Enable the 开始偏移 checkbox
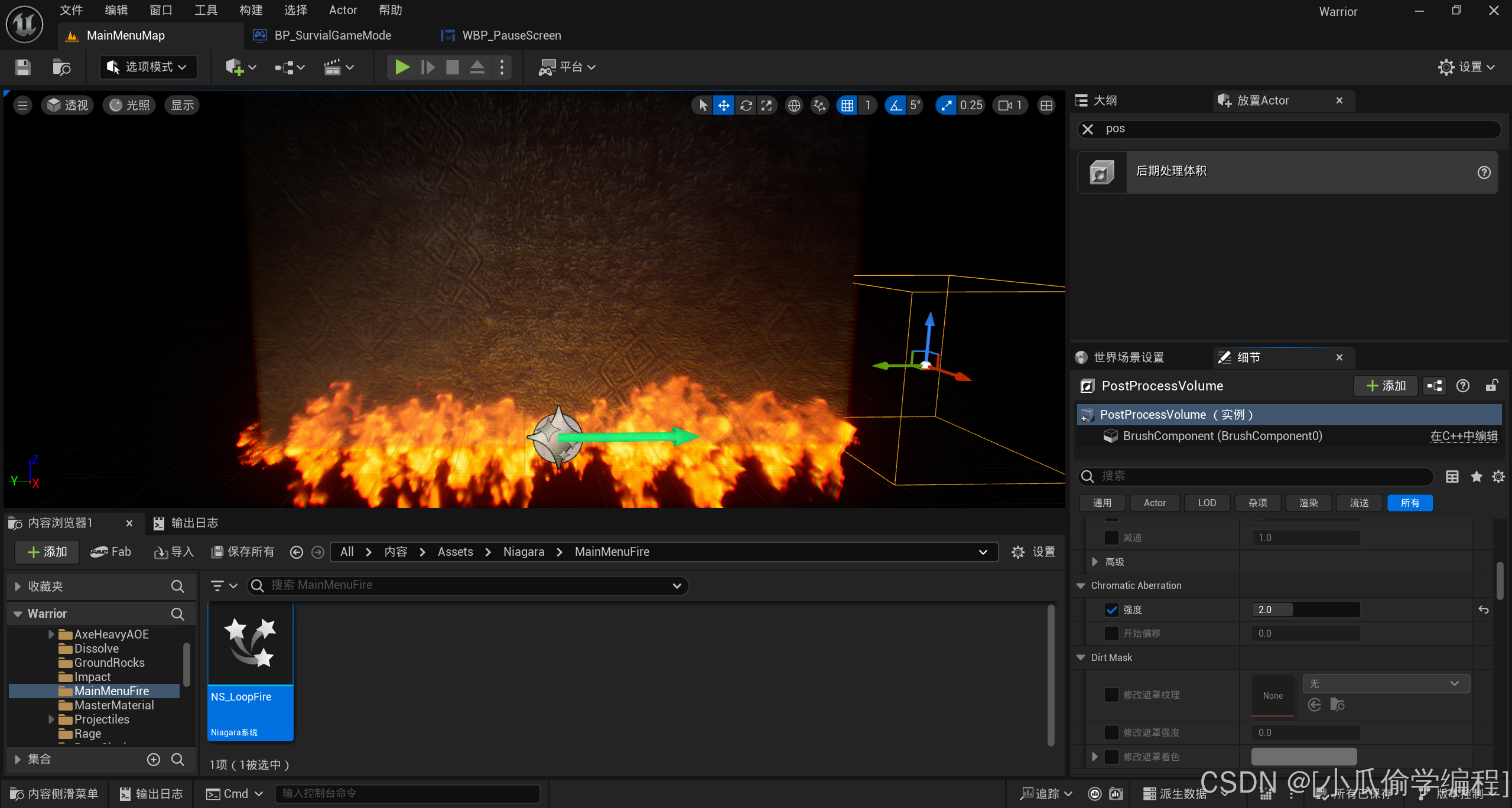The height and width of the screenshot is (808, 1512). [x=1111, y=633]
